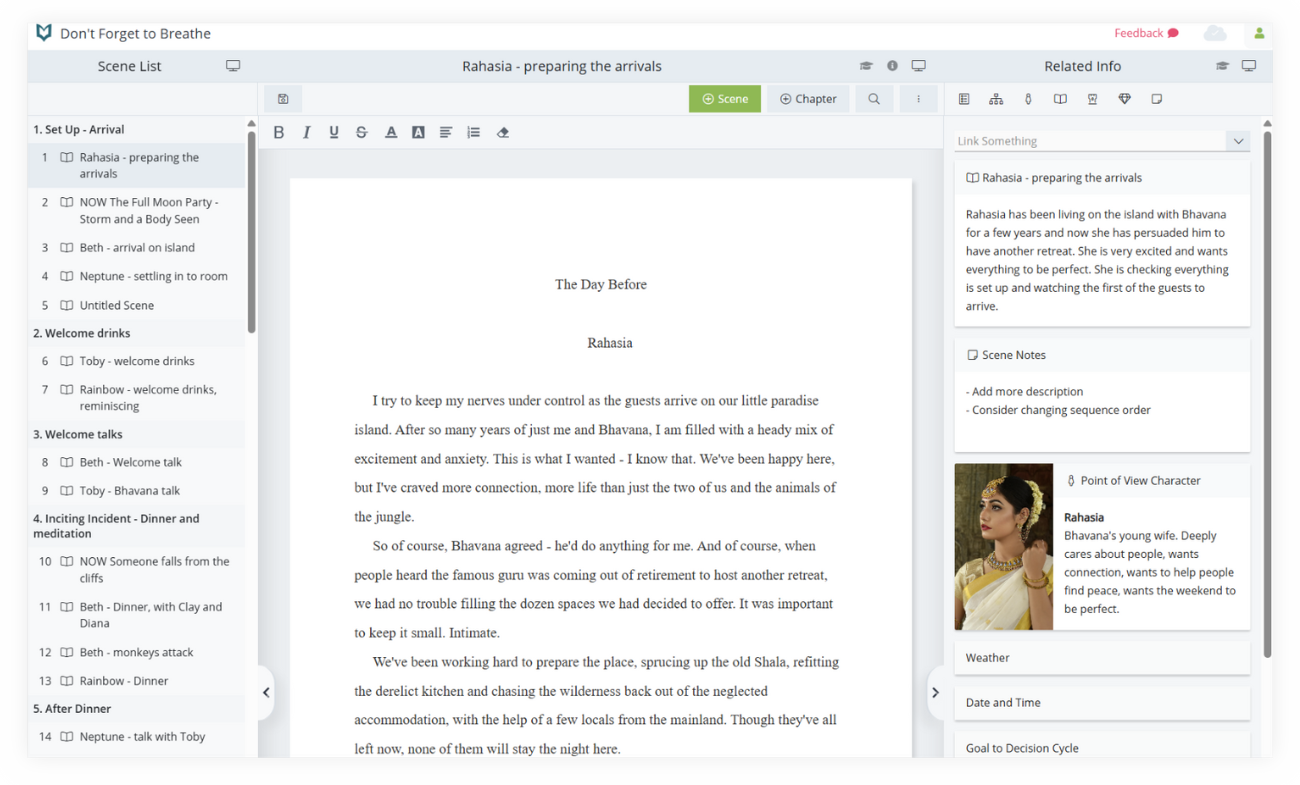Select chapter 1. Set Up - Arrival
1300x785 pixels.
[136, 129]
